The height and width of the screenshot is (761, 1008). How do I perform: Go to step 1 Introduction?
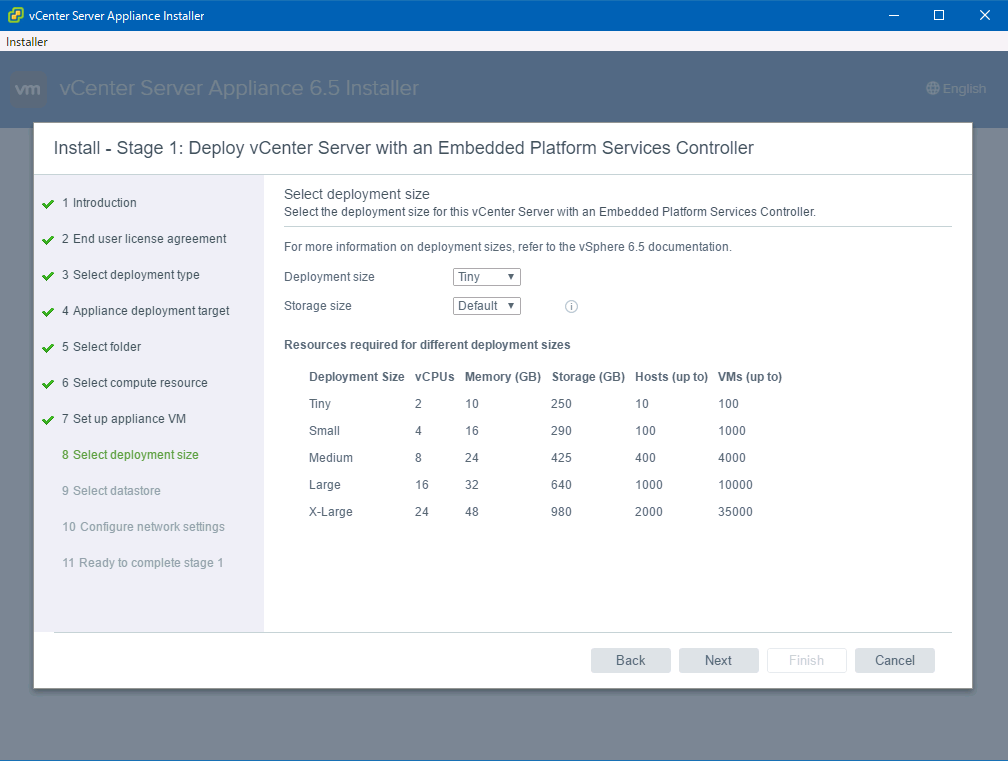pos(100,202)
